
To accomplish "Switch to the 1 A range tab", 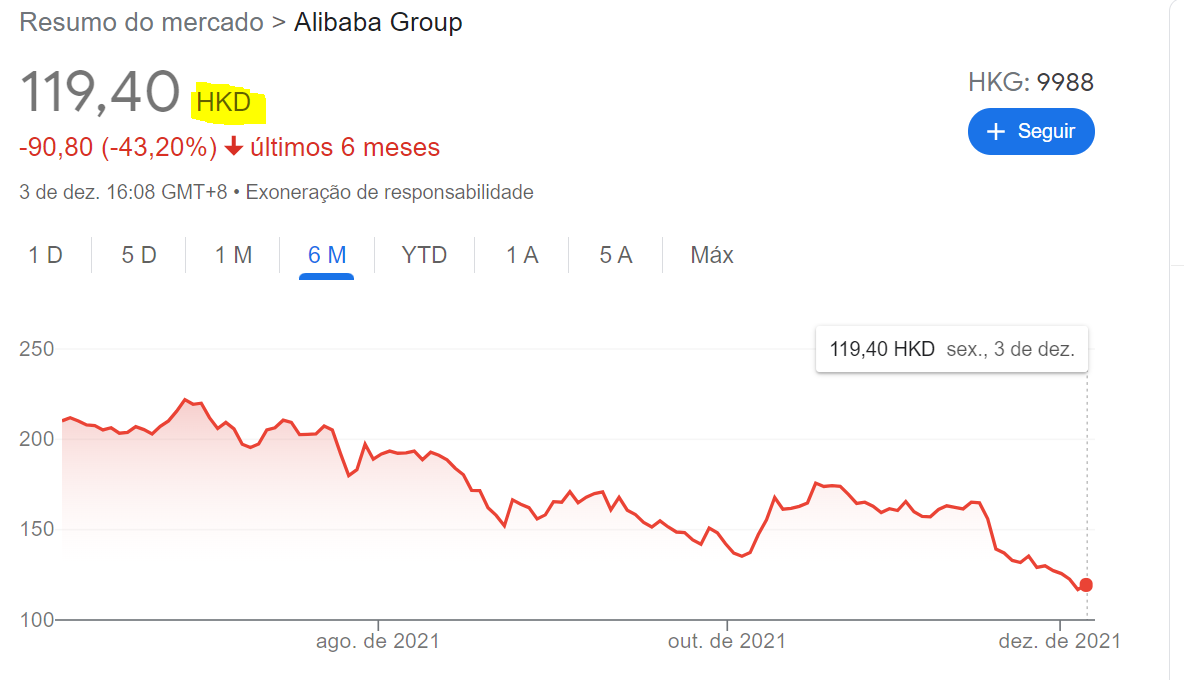I will [x=522, y=255].
